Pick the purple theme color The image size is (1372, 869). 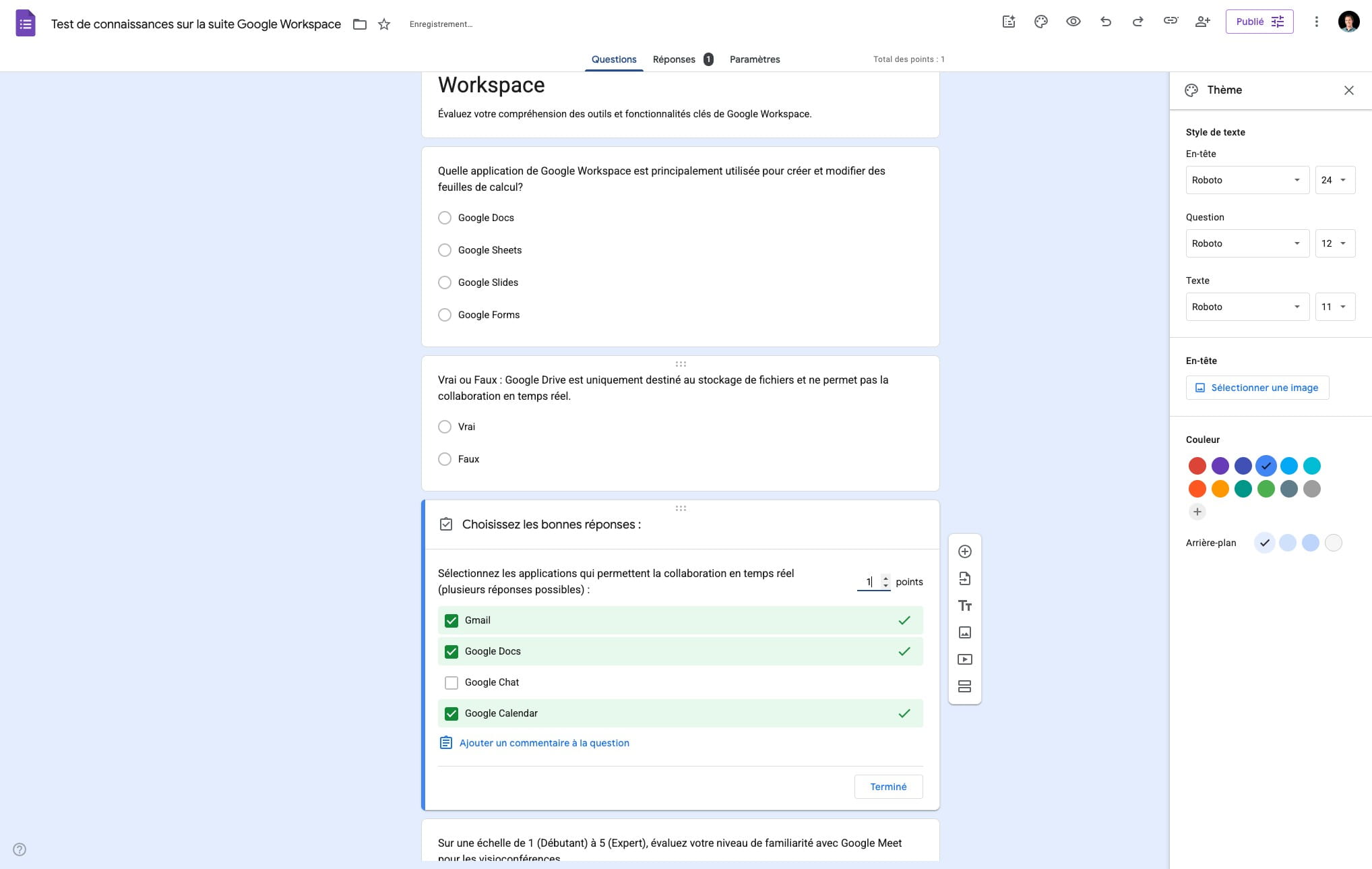1220,466
